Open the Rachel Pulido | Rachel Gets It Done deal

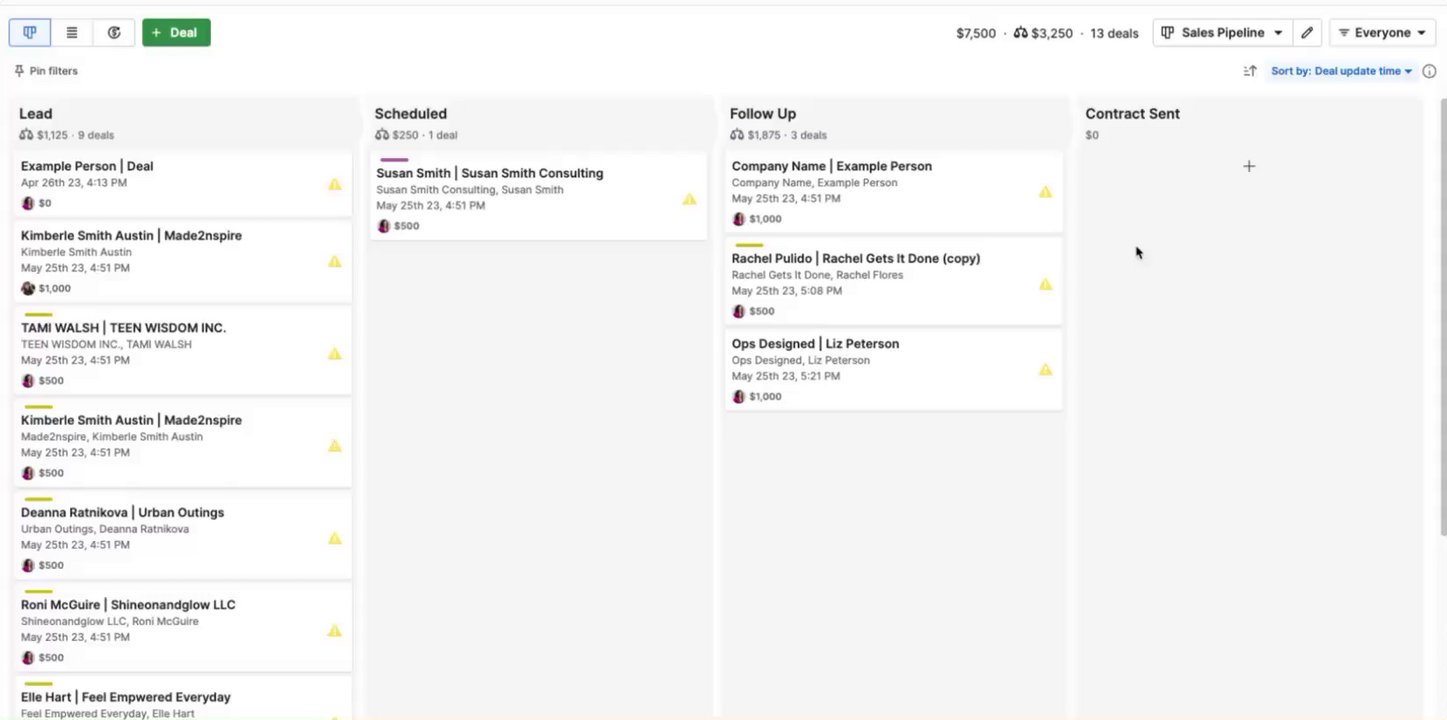(x=855, y=259)
